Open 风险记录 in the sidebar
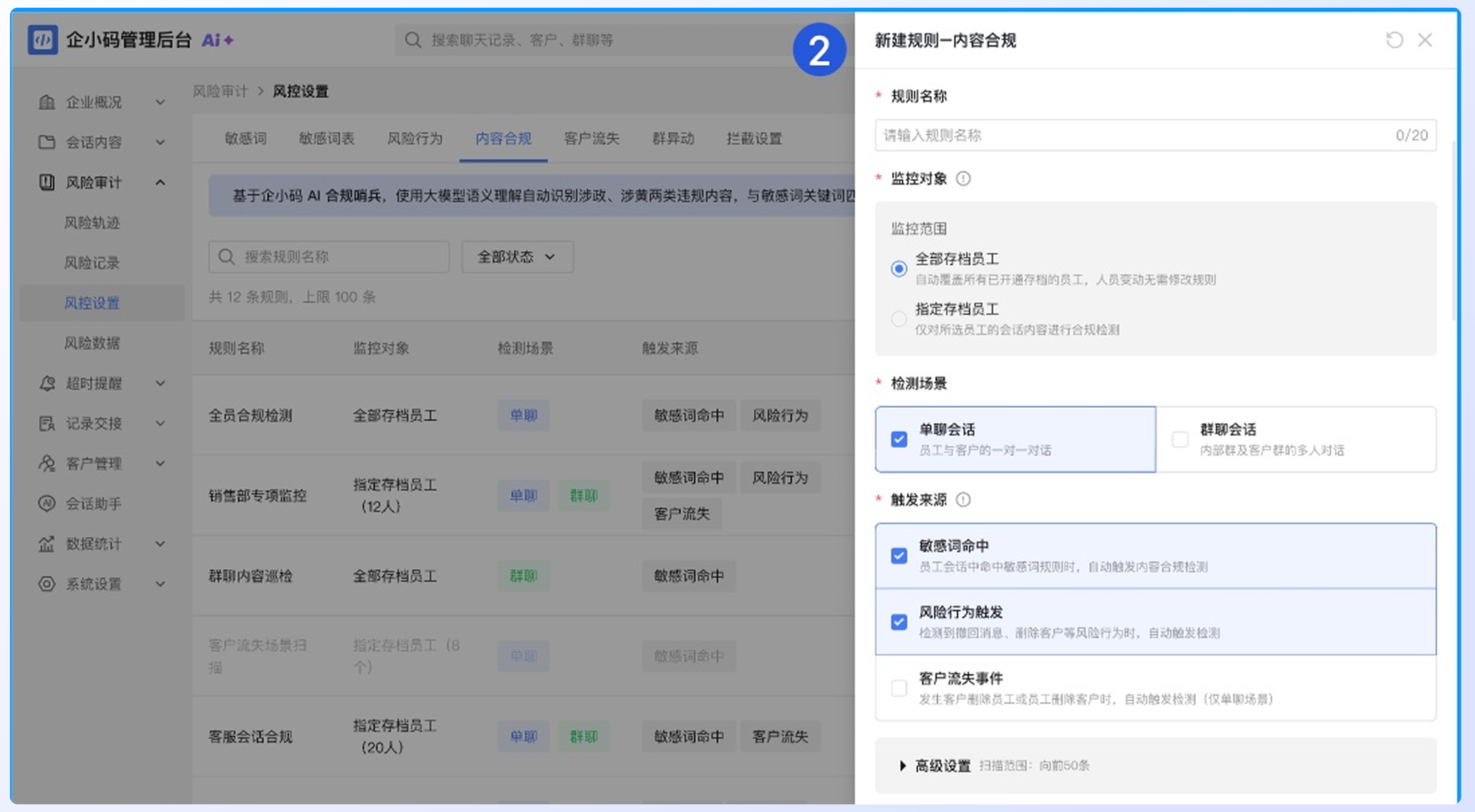 click(x=92, y=263)
